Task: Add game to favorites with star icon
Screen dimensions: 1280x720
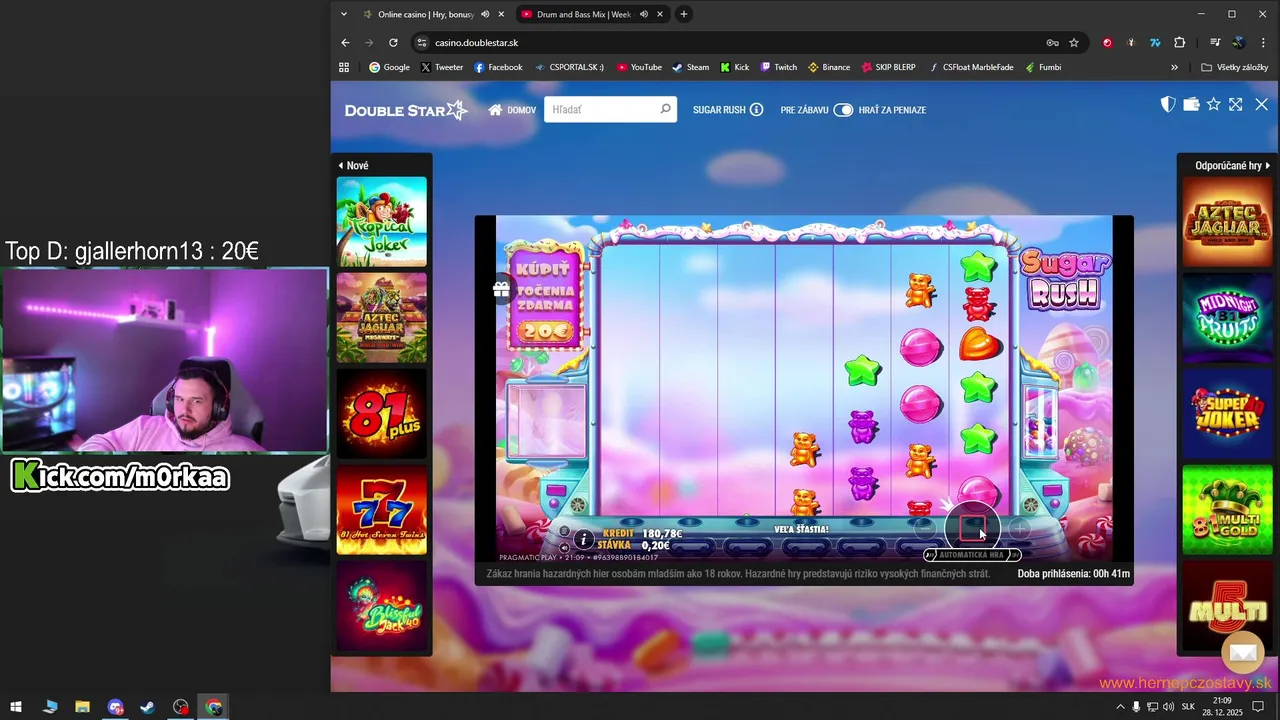Action: [1213, 104]
